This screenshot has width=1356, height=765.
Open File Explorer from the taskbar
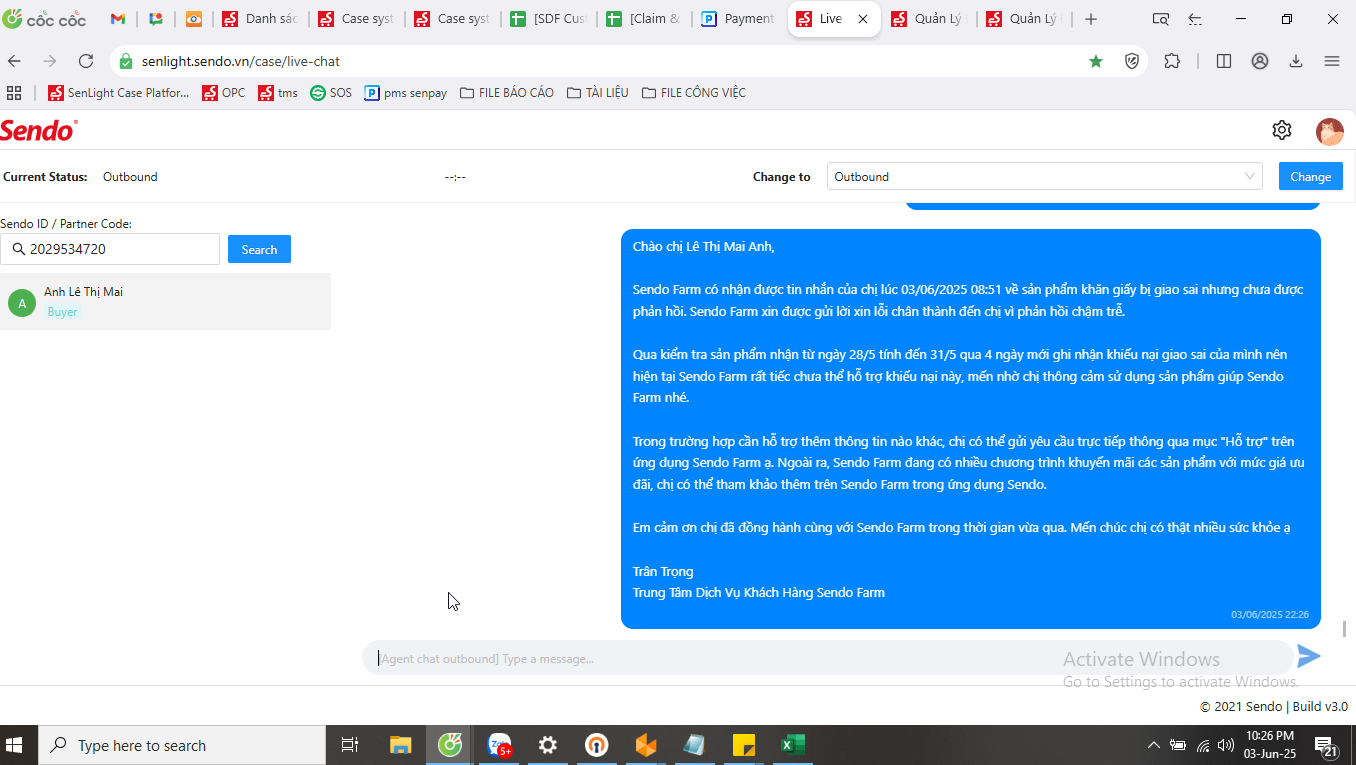tap(401, 745)
